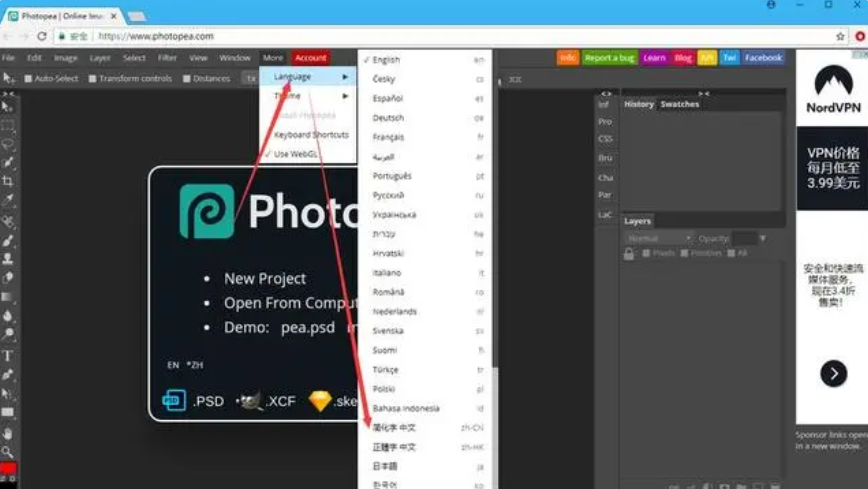Switch to the Swatches tab
This screenshot has height=489, width=868.
(680, 104)
